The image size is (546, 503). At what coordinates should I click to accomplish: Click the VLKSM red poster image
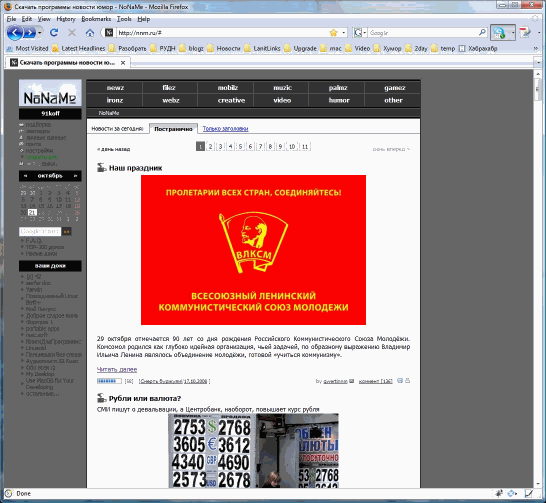coord(253,250)
